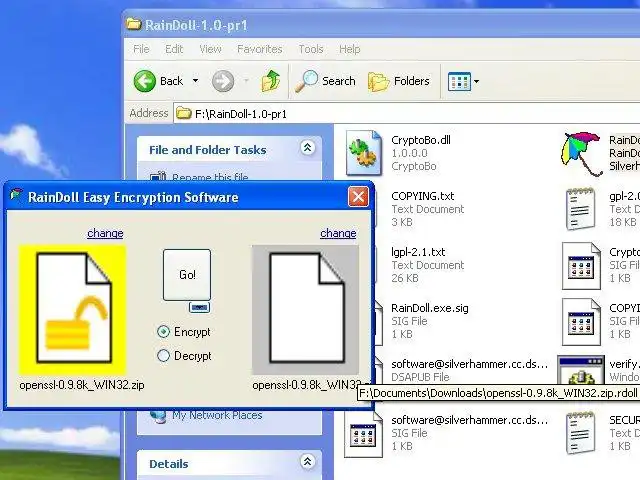Open the Forward history dropdown arrow
The width and height of the screenshot is (640, 480).
(247, 81)
